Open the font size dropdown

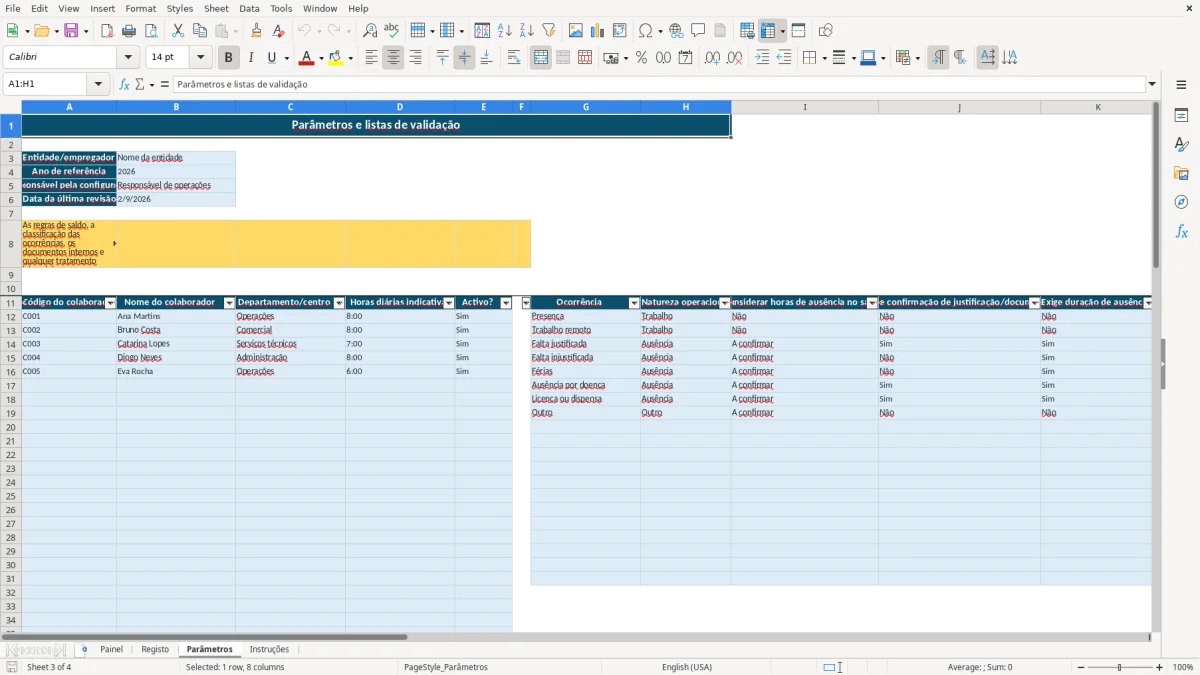(x=200, y=58)
